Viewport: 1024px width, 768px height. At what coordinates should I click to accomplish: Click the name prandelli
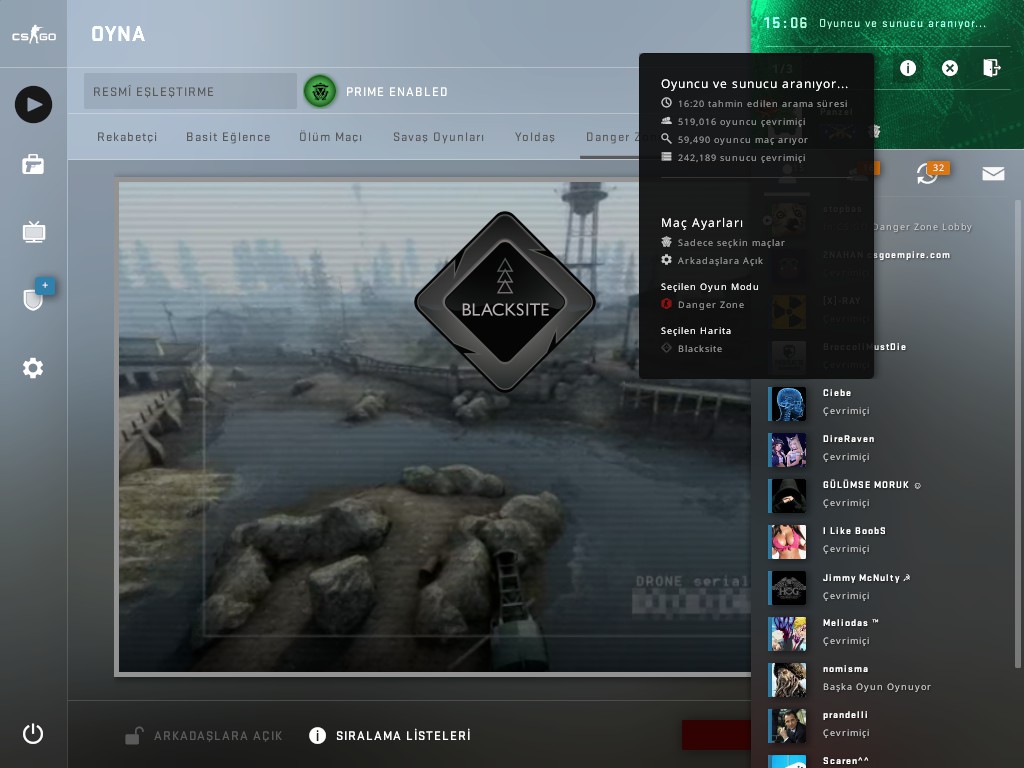845,715
